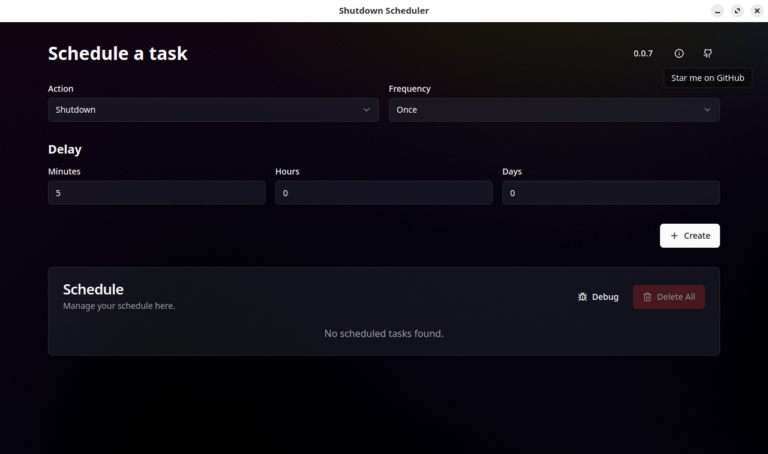Click the version number 0.0.7
The image size is (768, 454).
643,53
